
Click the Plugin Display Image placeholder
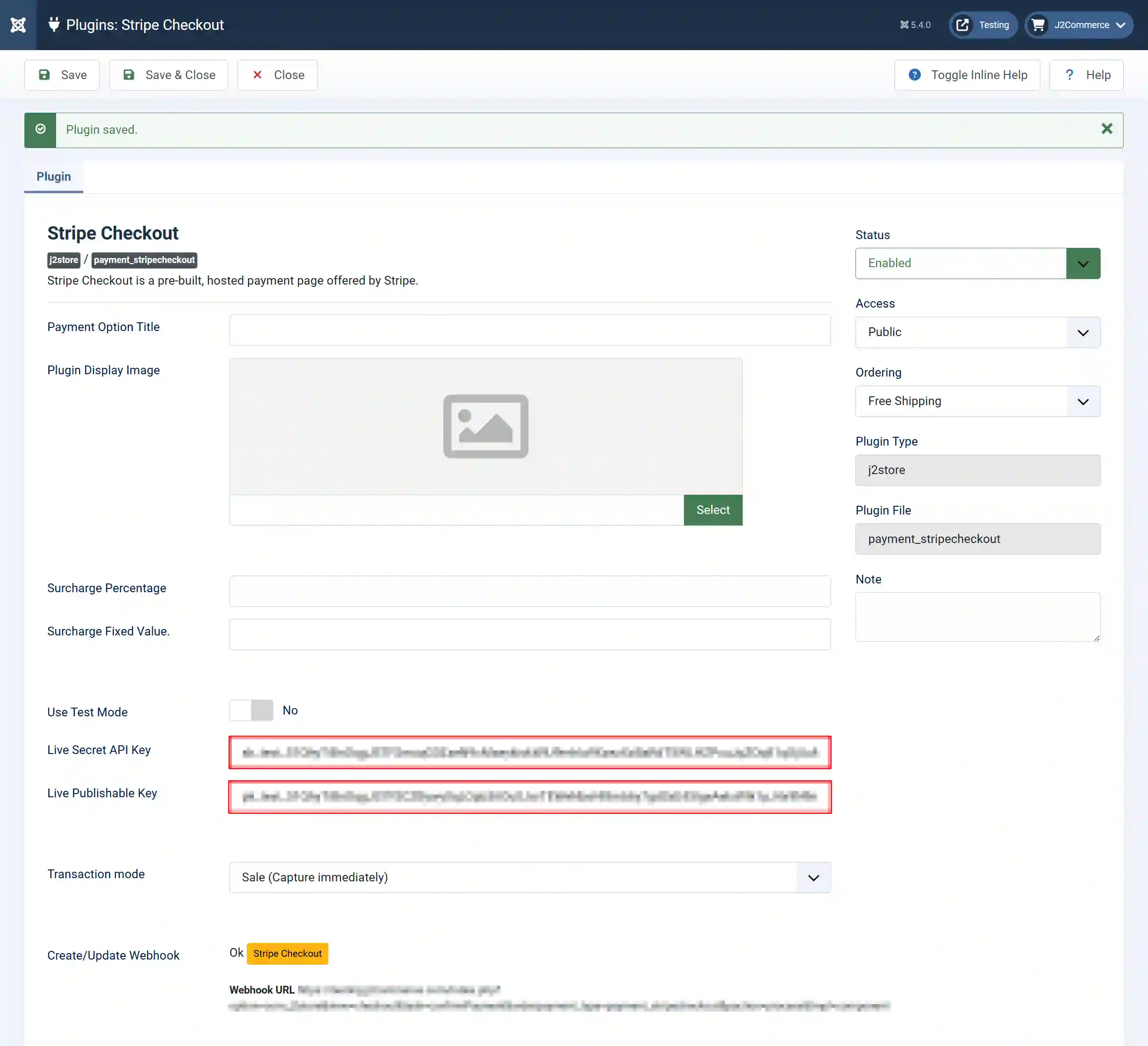click(x=486, y=426)
